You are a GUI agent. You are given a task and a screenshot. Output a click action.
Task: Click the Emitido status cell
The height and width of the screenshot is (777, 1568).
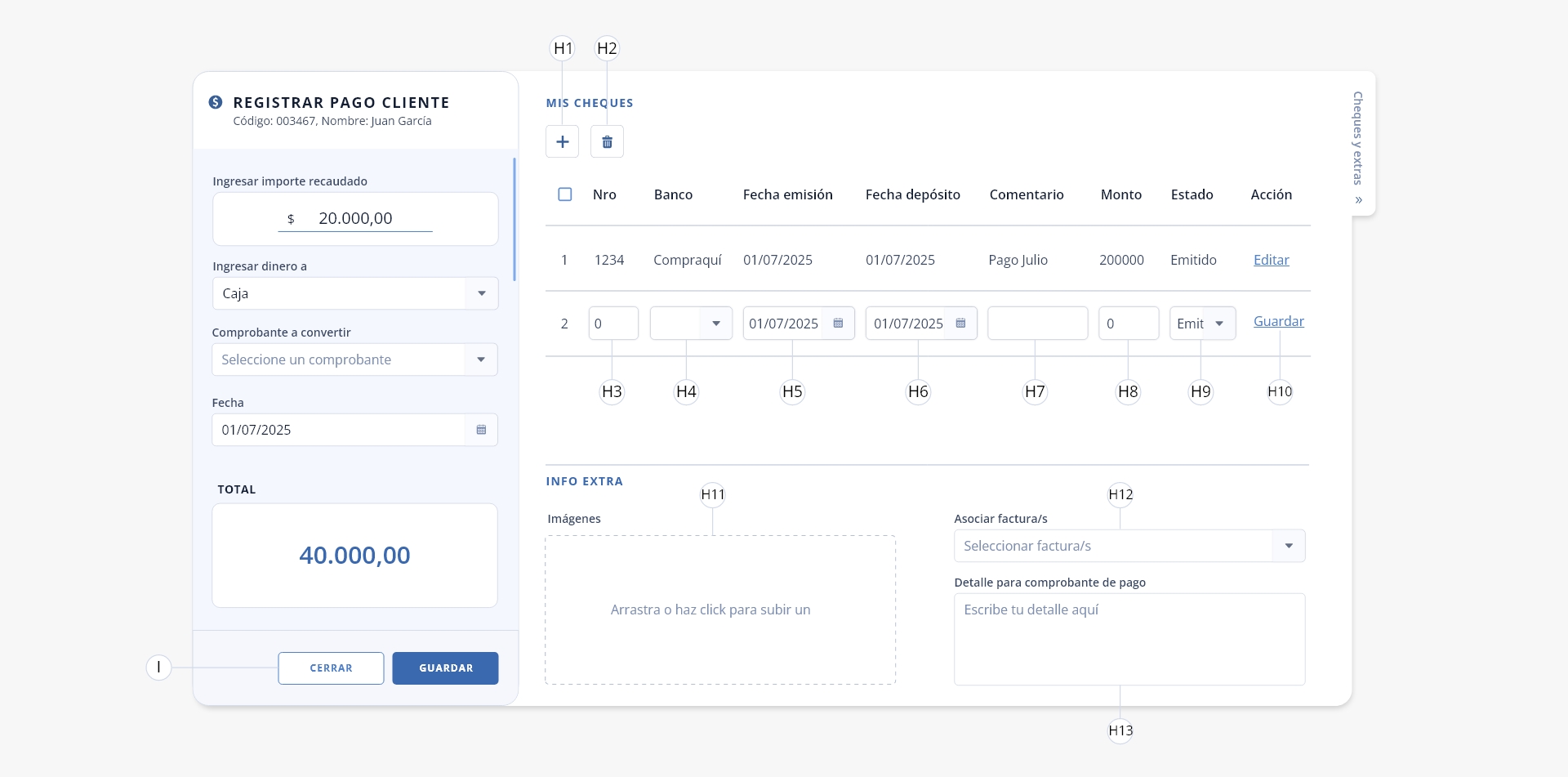point(1193,260)
